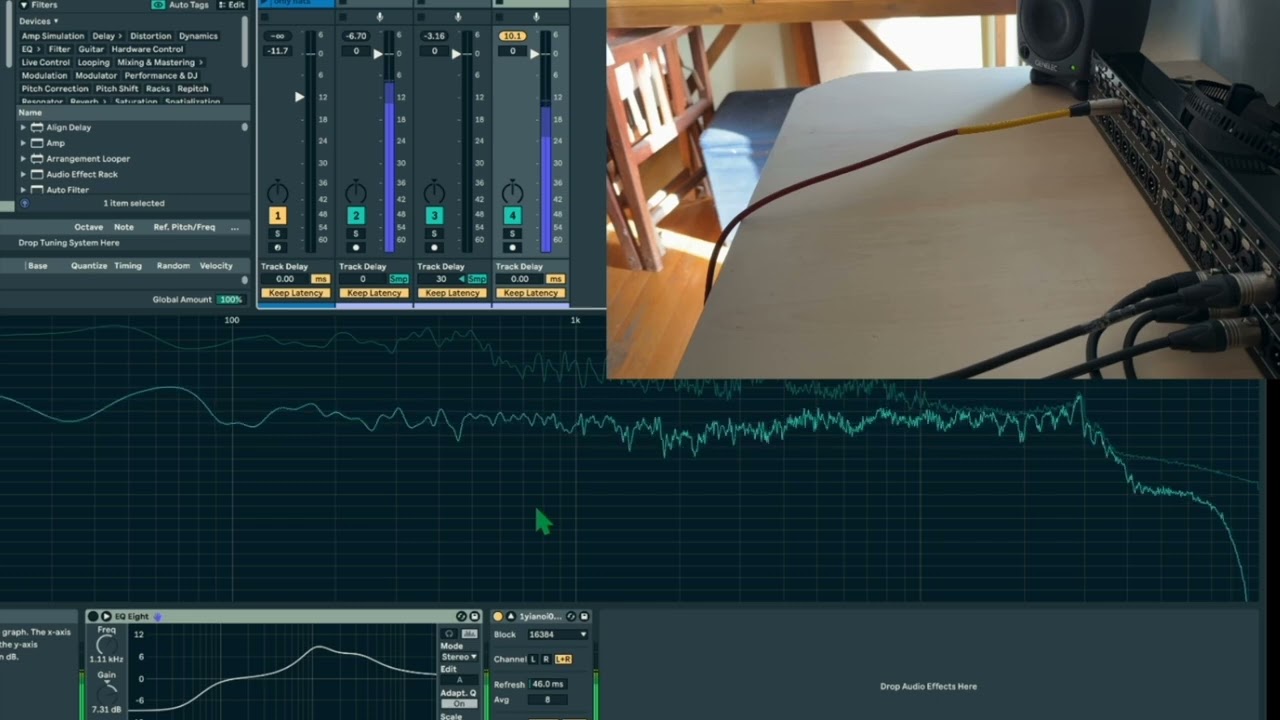The height and width of the screenshot is (720, 1280).
Task: Select the Looping tag
Action: click(x=94, y=62)
